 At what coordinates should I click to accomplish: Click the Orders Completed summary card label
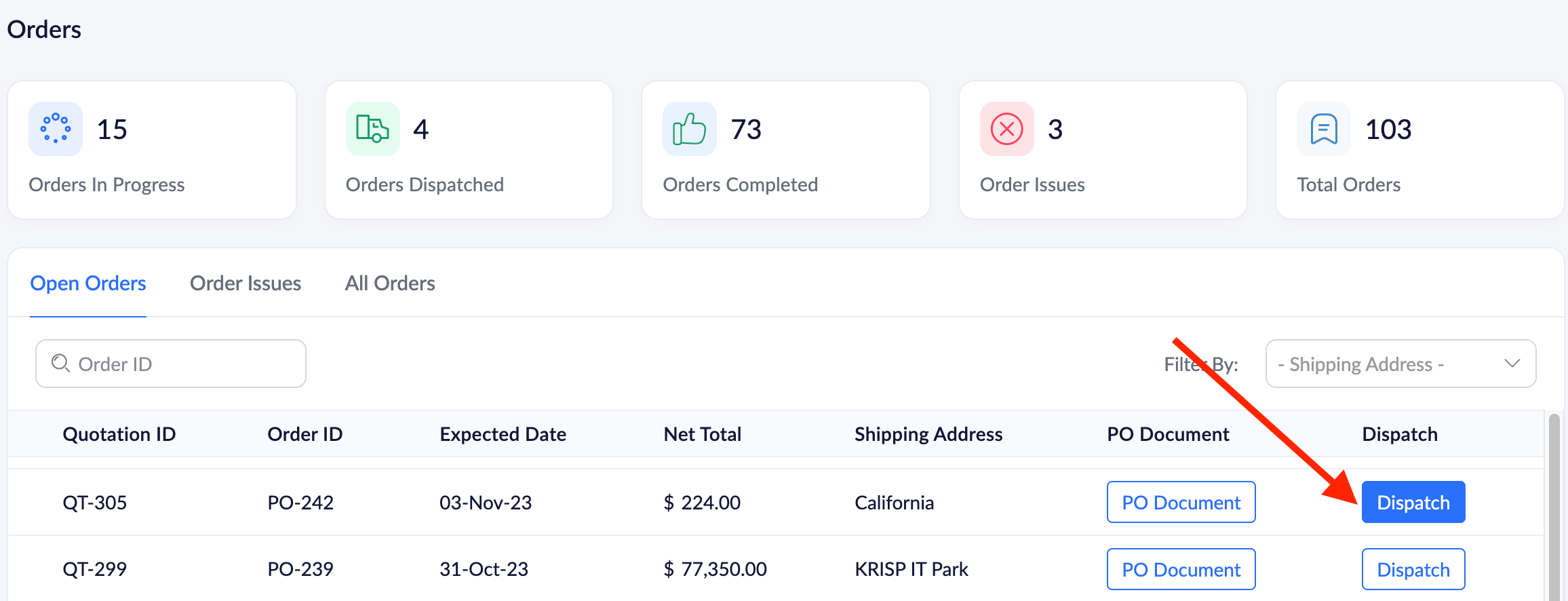(740, 185)
